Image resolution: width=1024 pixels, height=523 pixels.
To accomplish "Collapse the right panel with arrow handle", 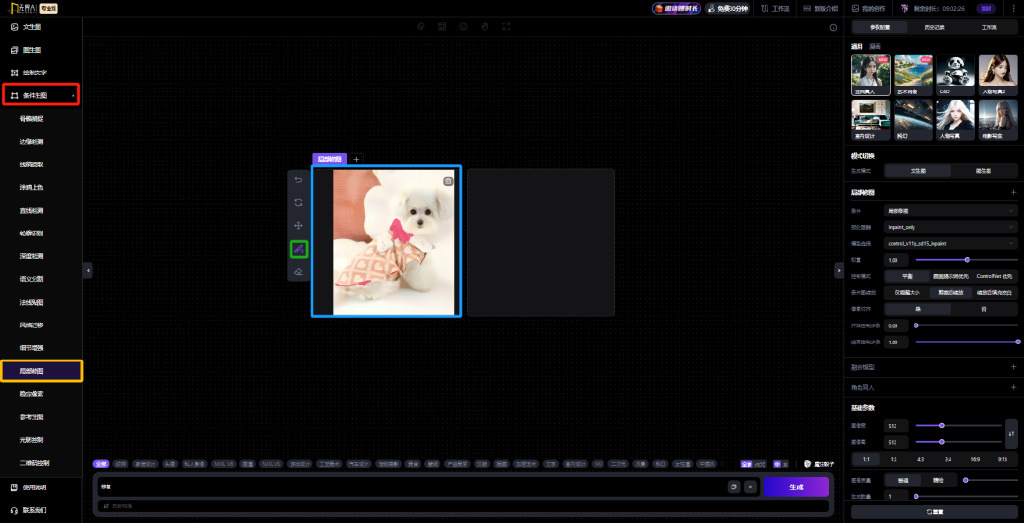I will (x=839, y=270).
